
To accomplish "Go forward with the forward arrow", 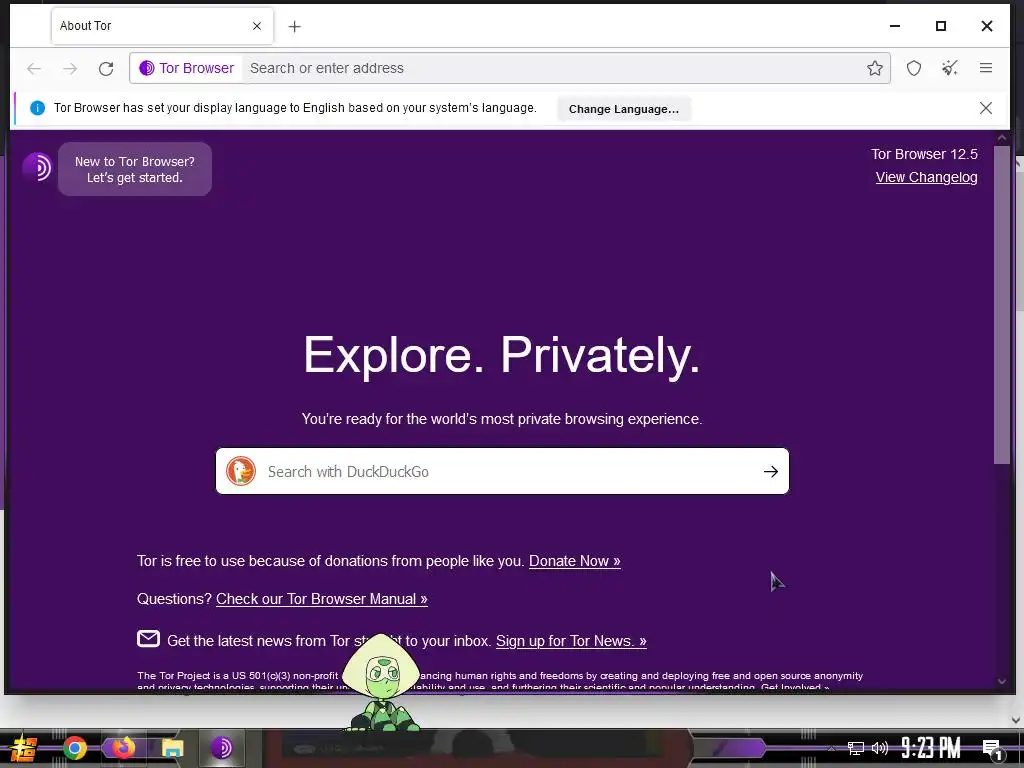I will (x=70, y=68).
